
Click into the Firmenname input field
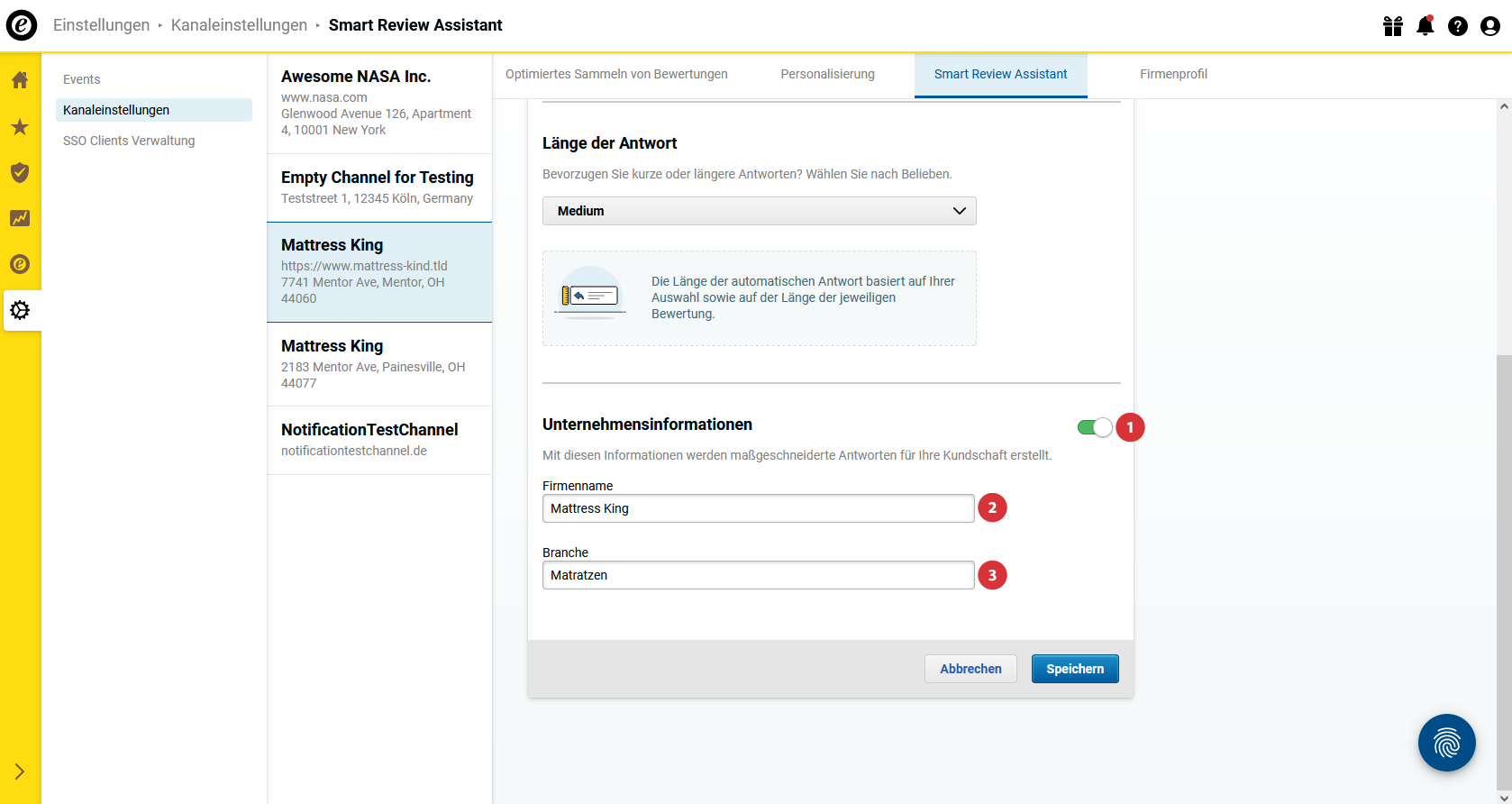click(759, 508)
